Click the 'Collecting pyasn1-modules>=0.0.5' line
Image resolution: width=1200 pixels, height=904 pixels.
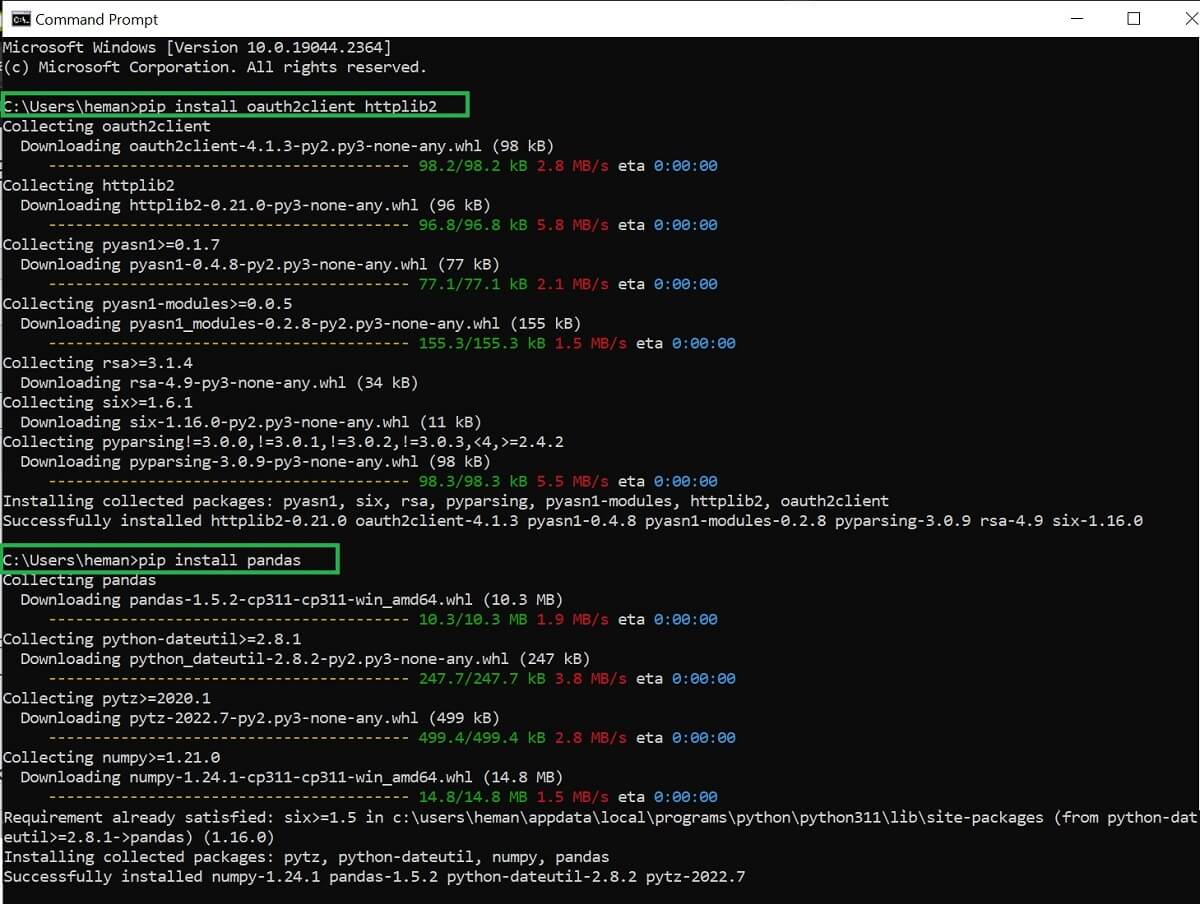click(x=147, y=303)
